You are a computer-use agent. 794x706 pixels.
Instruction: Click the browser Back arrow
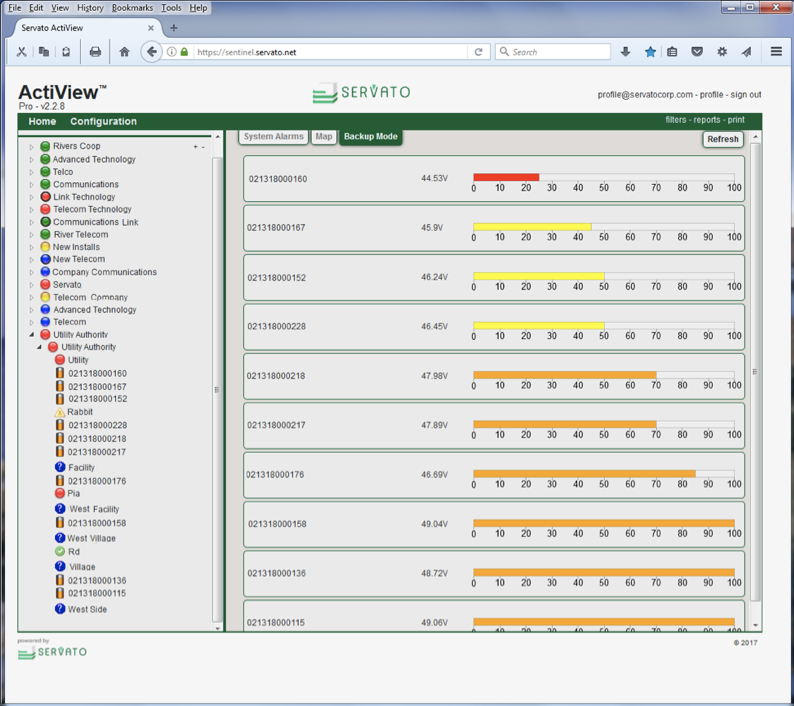click(151, 52)
